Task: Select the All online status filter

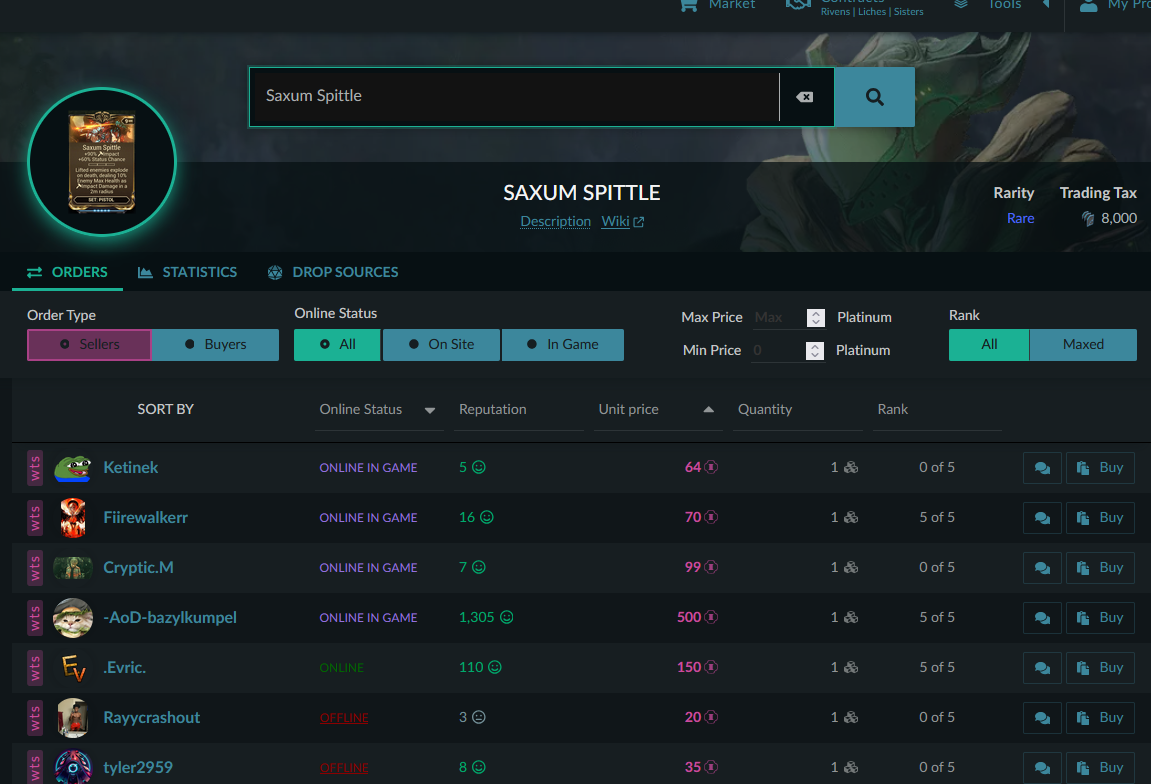Action: pos(337,344)
